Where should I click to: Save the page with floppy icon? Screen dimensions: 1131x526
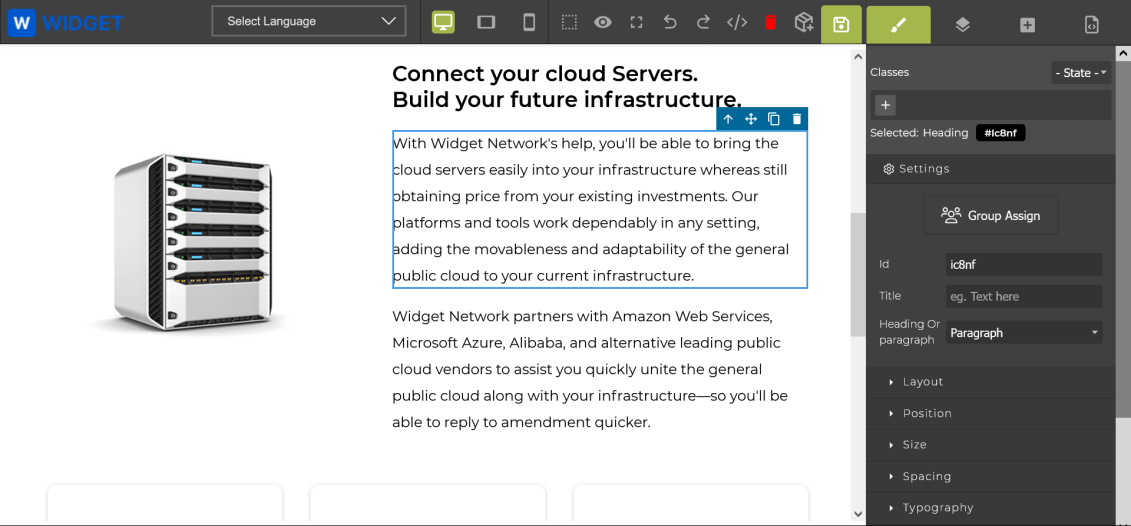[x=841, y=25]
